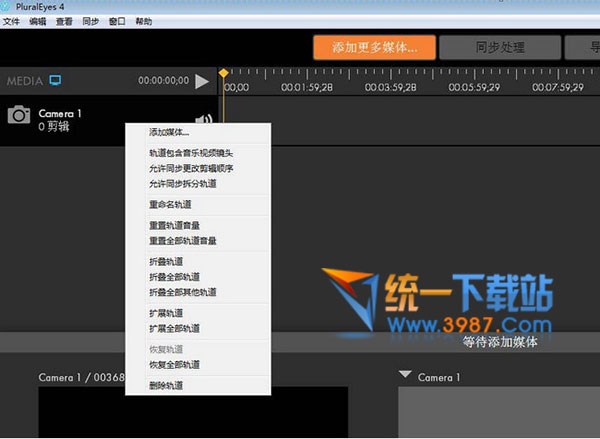
Task: Toggle 允许同步更改剪辑顺序 option
Action: coord(190,168)
